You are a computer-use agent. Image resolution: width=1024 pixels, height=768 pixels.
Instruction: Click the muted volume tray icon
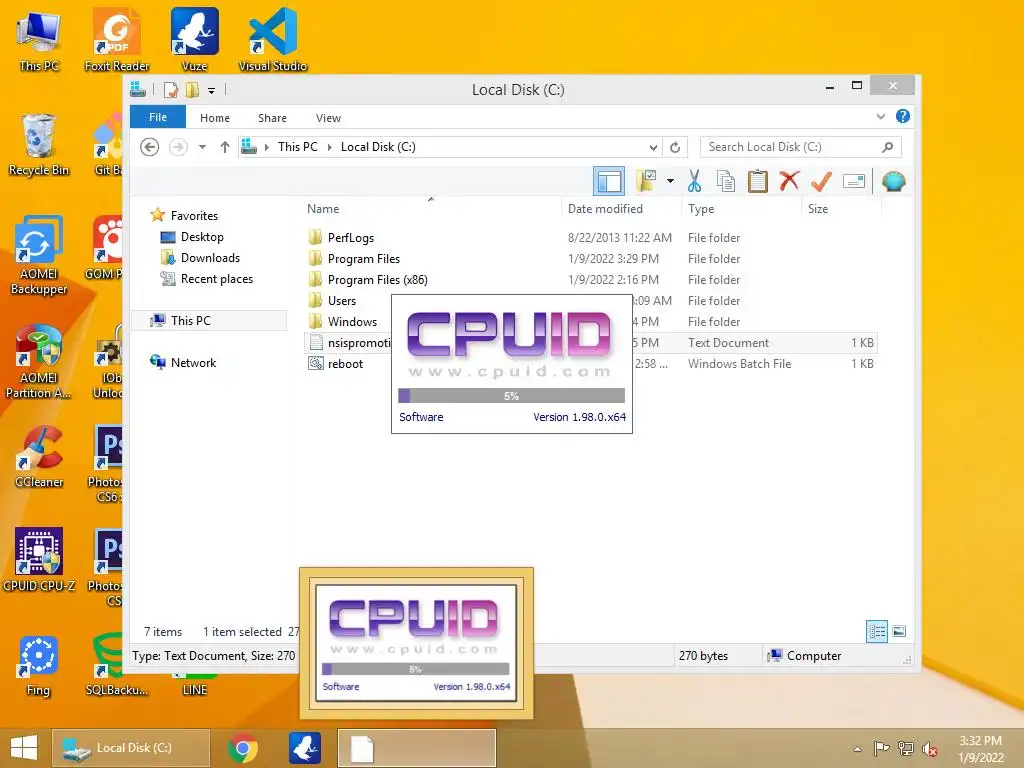[x=929, y=749]
